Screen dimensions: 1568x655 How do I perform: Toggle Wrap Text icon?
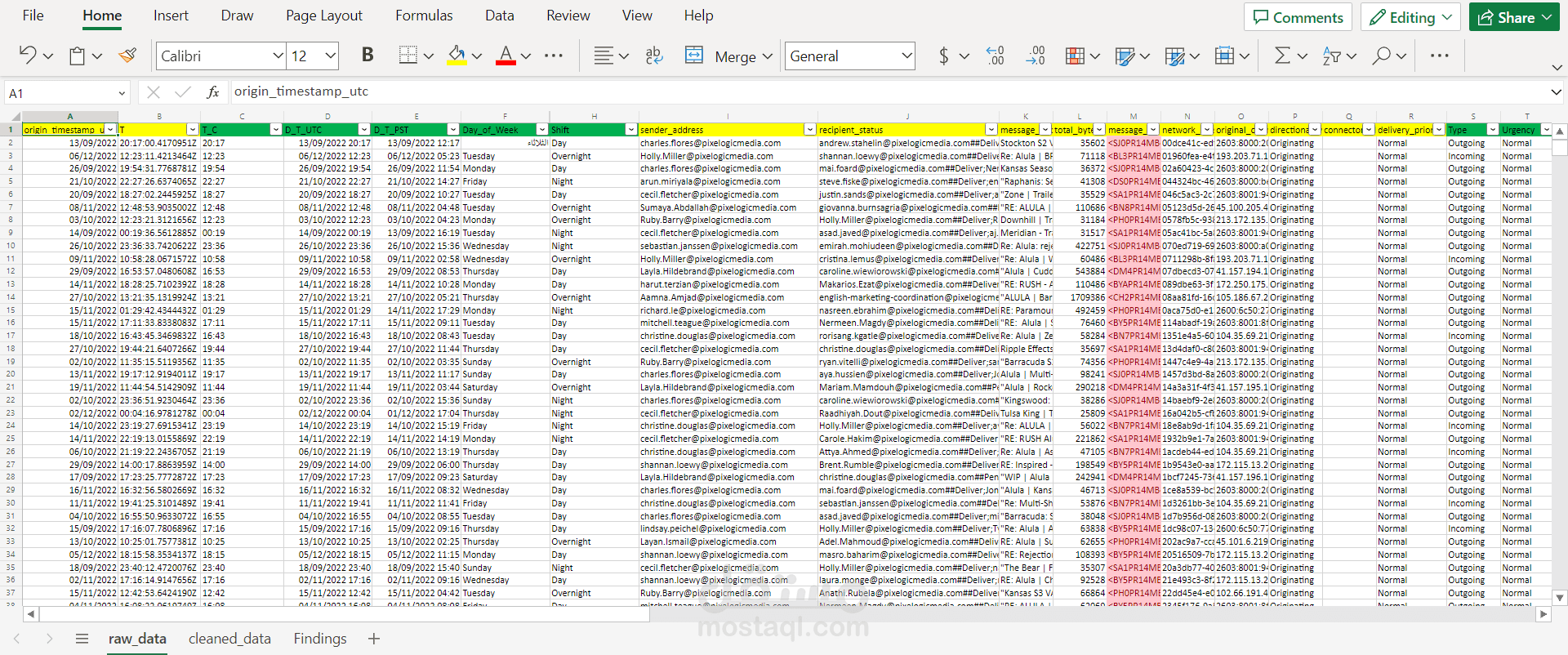[654, 56]
